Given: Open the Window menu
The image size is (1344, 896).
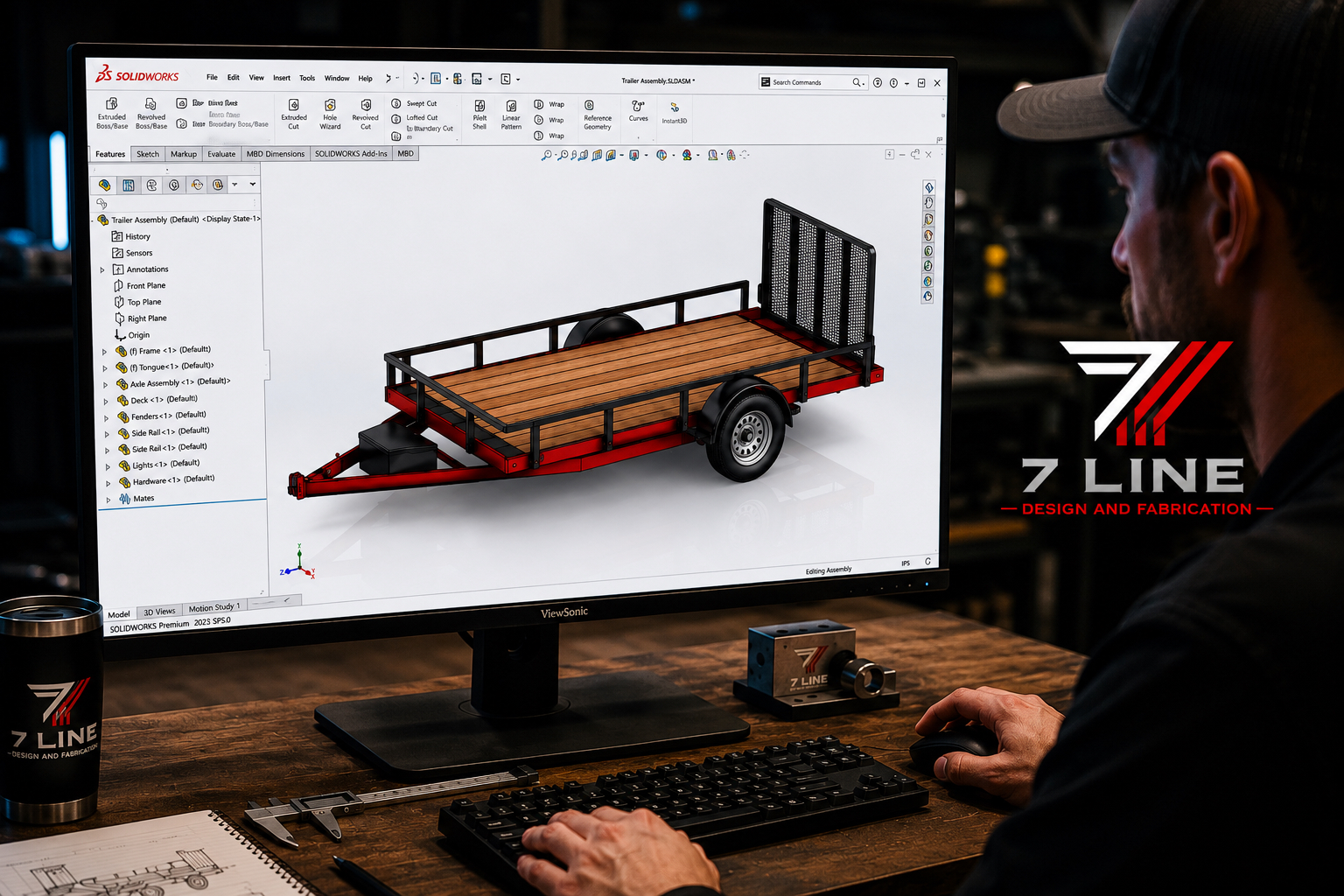Looking at the screenshot, I should 337,78.
